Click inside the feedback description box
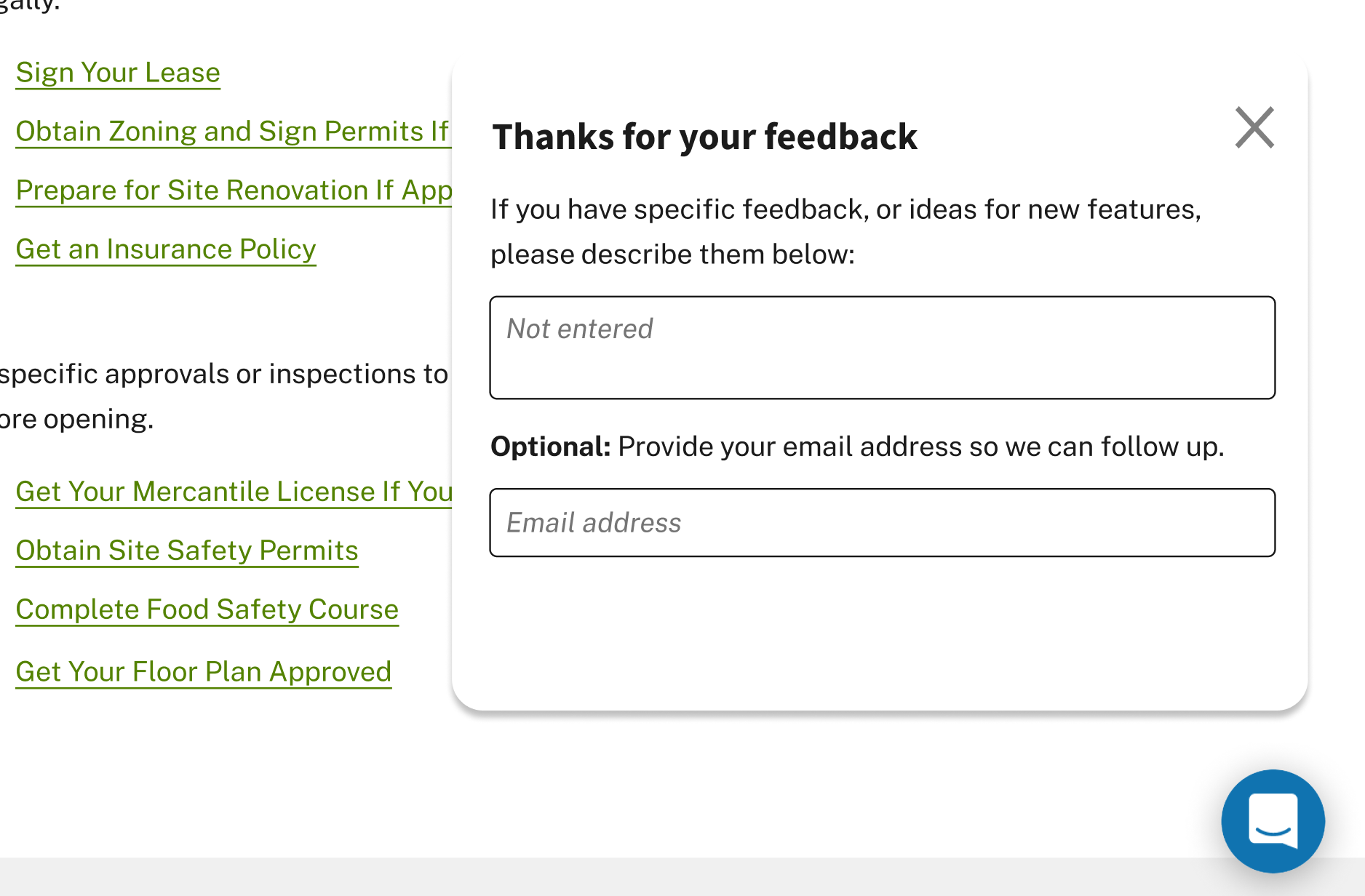Screen dimensions: 1365x896 [883, 348]
